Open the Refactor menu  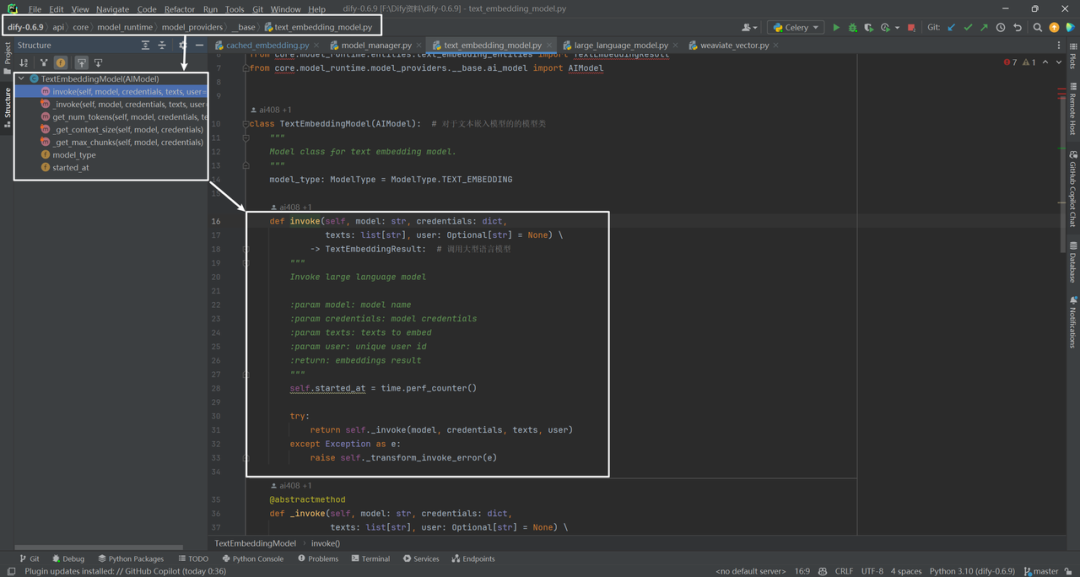tap(179, 10)
